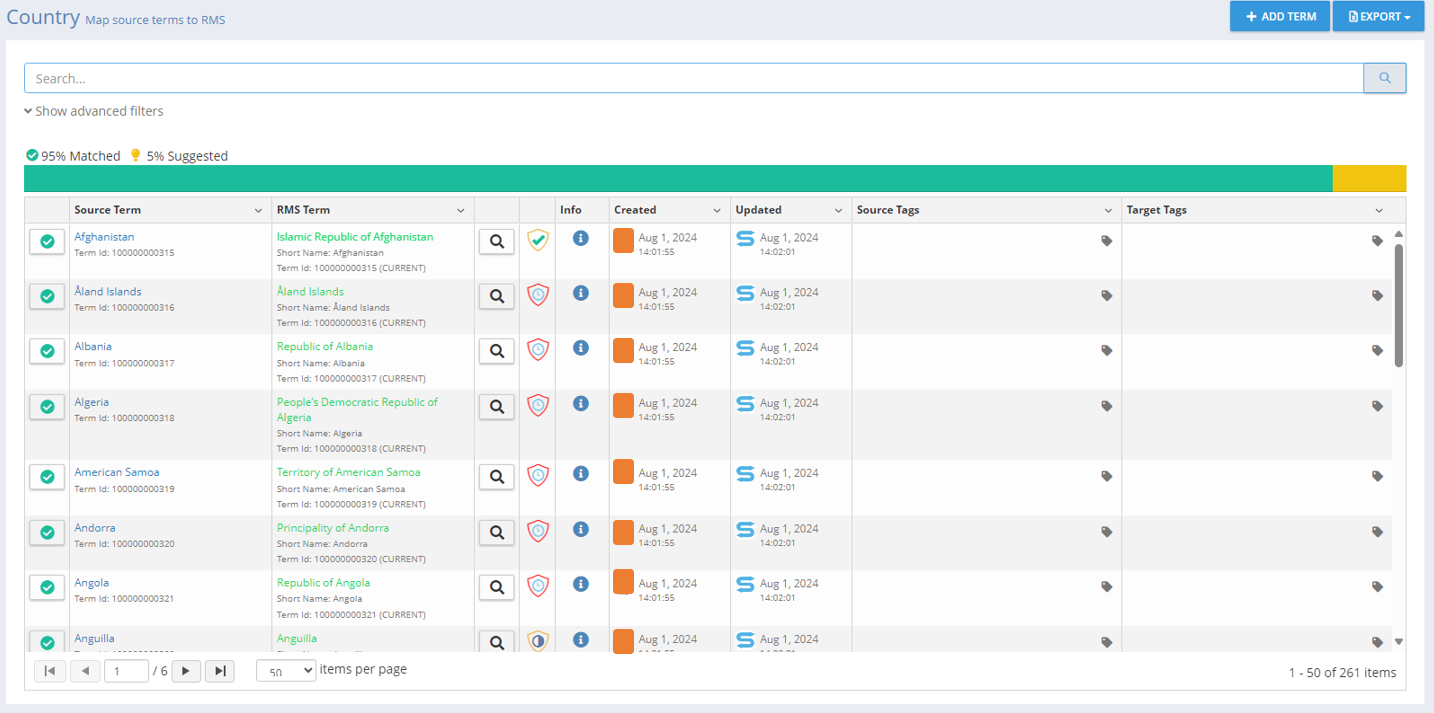Viewport: 1434px width, 713px height.
Task: Toggle matched checkmark for American Samoa row
Action: coord(47,477)
